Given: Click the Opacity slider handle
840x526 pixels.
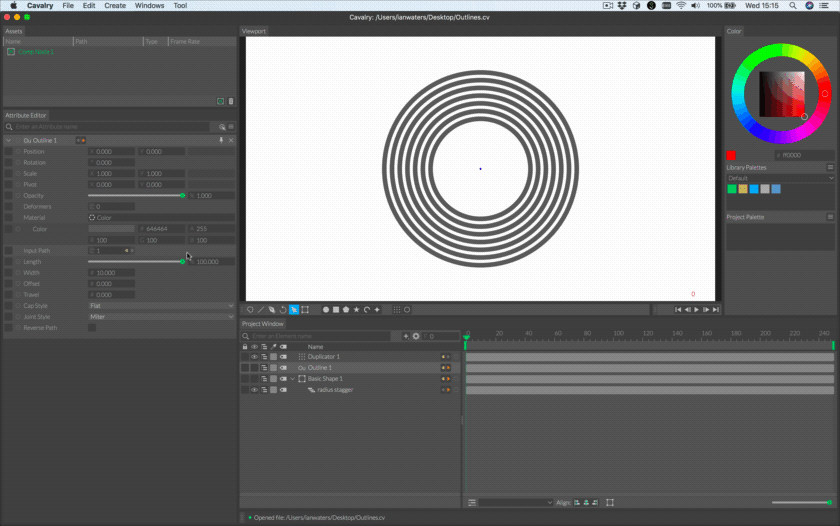Looking at the screenshot, I should [x=183, y=196].
